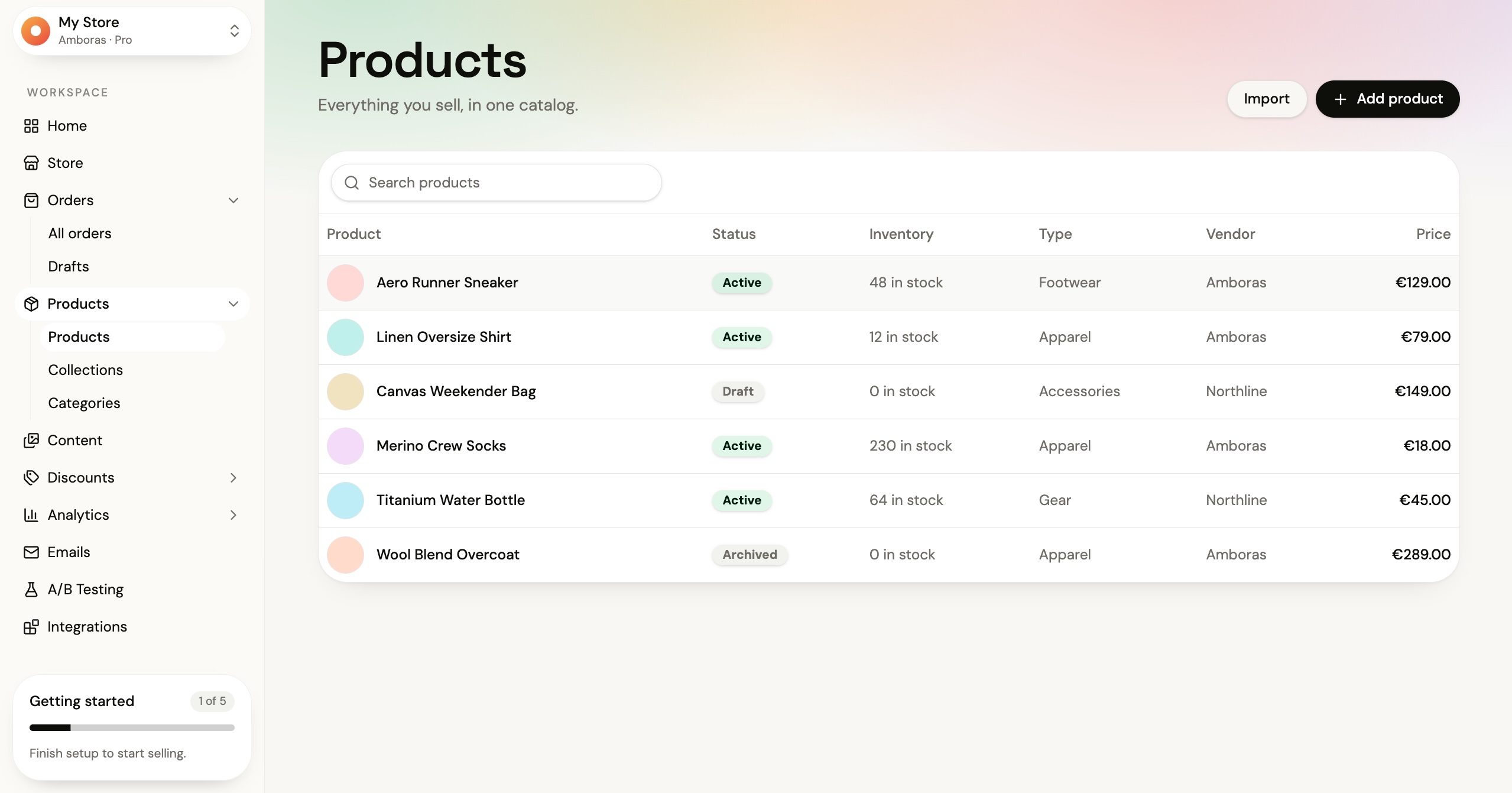The height and width of the screenshot is (793, 1512).
Task: Click the €289.00 price cell
Action: point(1422,555)
